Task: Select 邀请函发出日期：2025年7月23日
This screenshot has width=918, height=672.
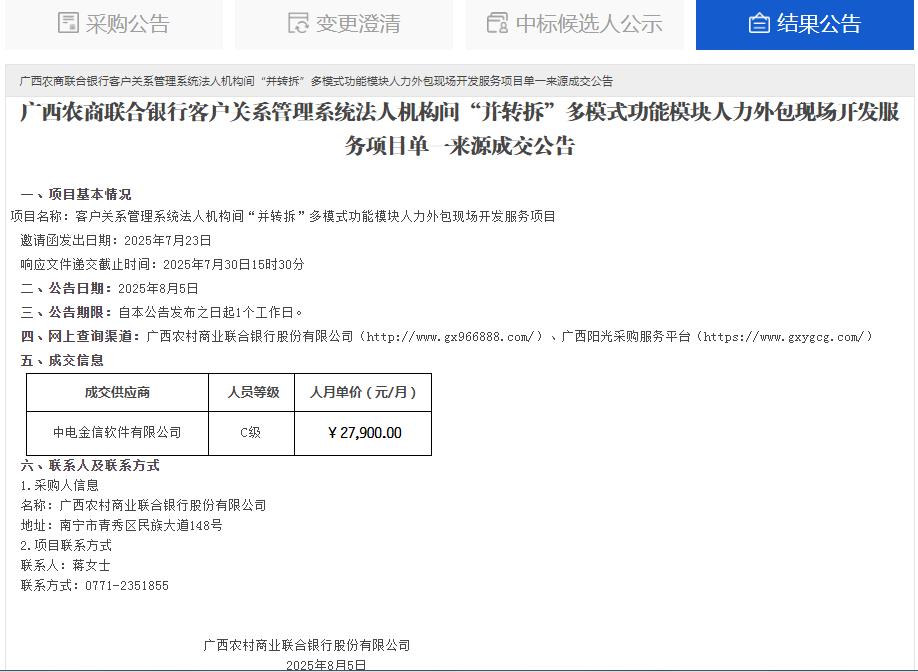Action: 116,241
